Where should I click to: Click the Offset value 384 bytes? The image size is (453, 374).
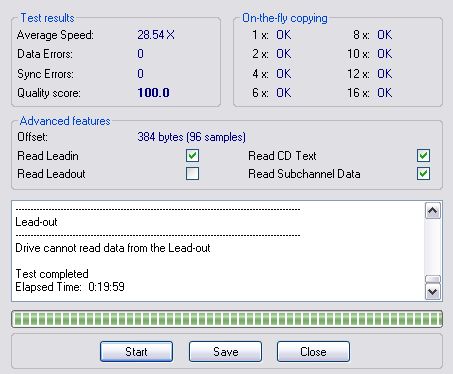pos(191,137)
